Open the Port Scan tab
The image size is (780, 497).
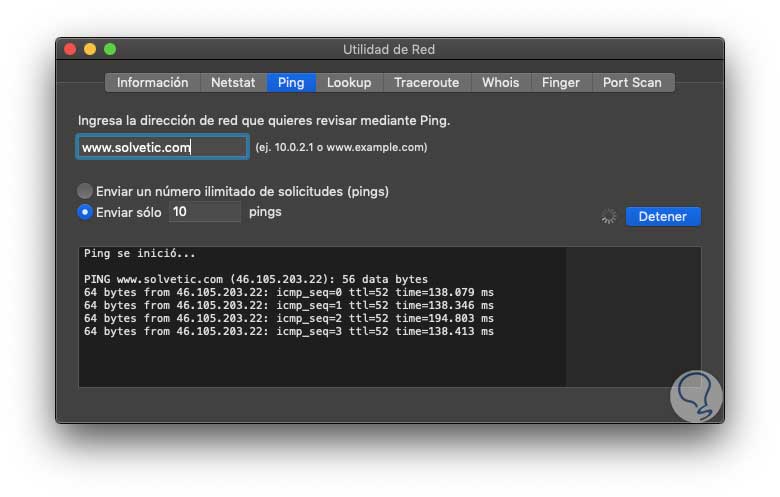tap(632, 83)
